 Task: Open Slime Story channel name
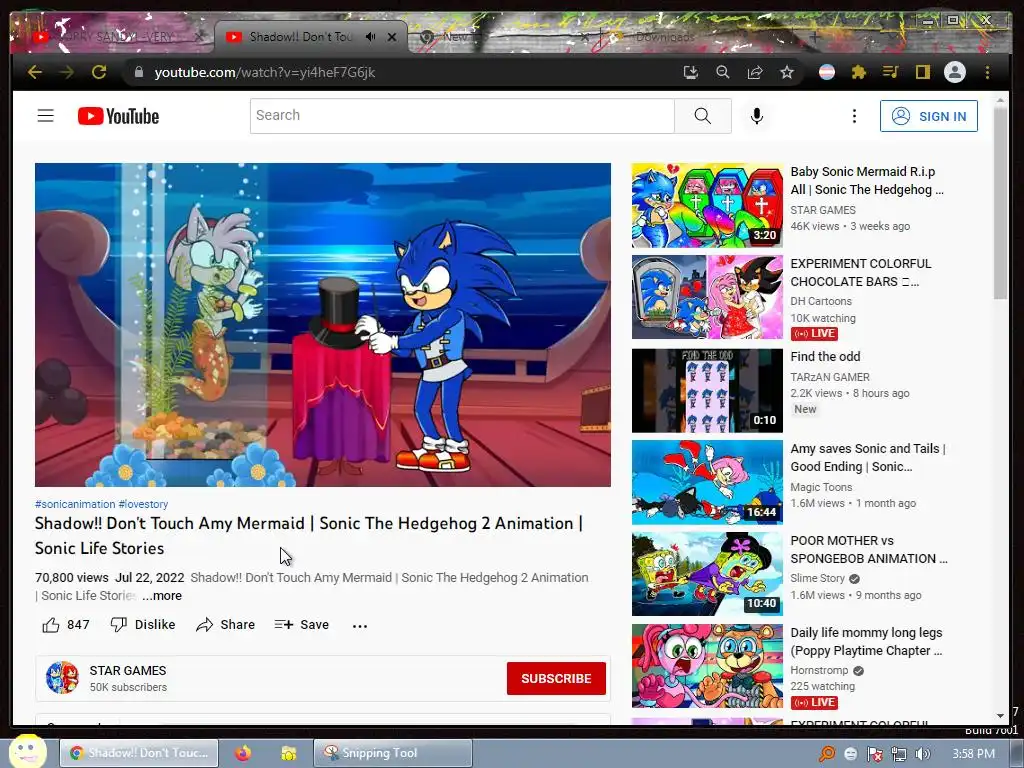click(x=818, y=578)
